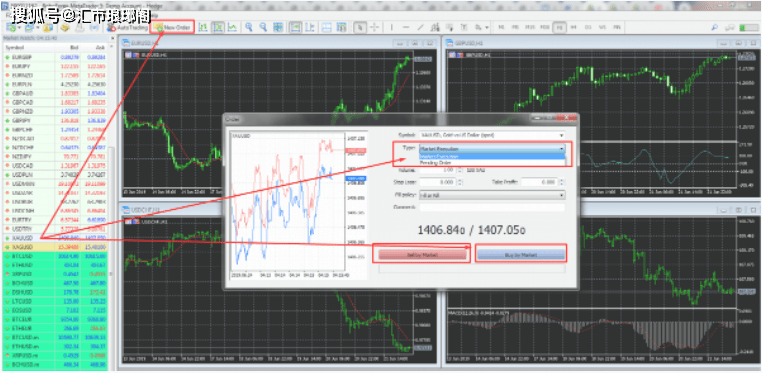The height and width of the screenshot is (373, 762).
Task: Click the trendline drawing tool
Action: tap(420, 27)
